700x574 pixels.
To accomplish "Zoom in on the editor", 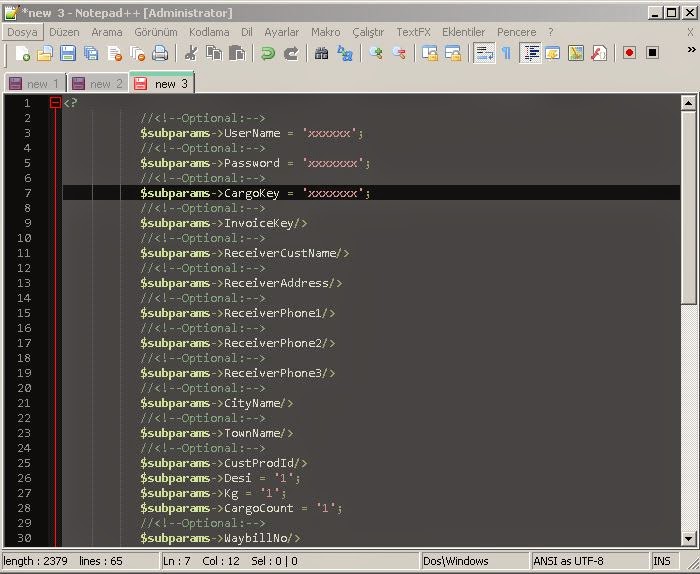I will click(x=376, y=53).
